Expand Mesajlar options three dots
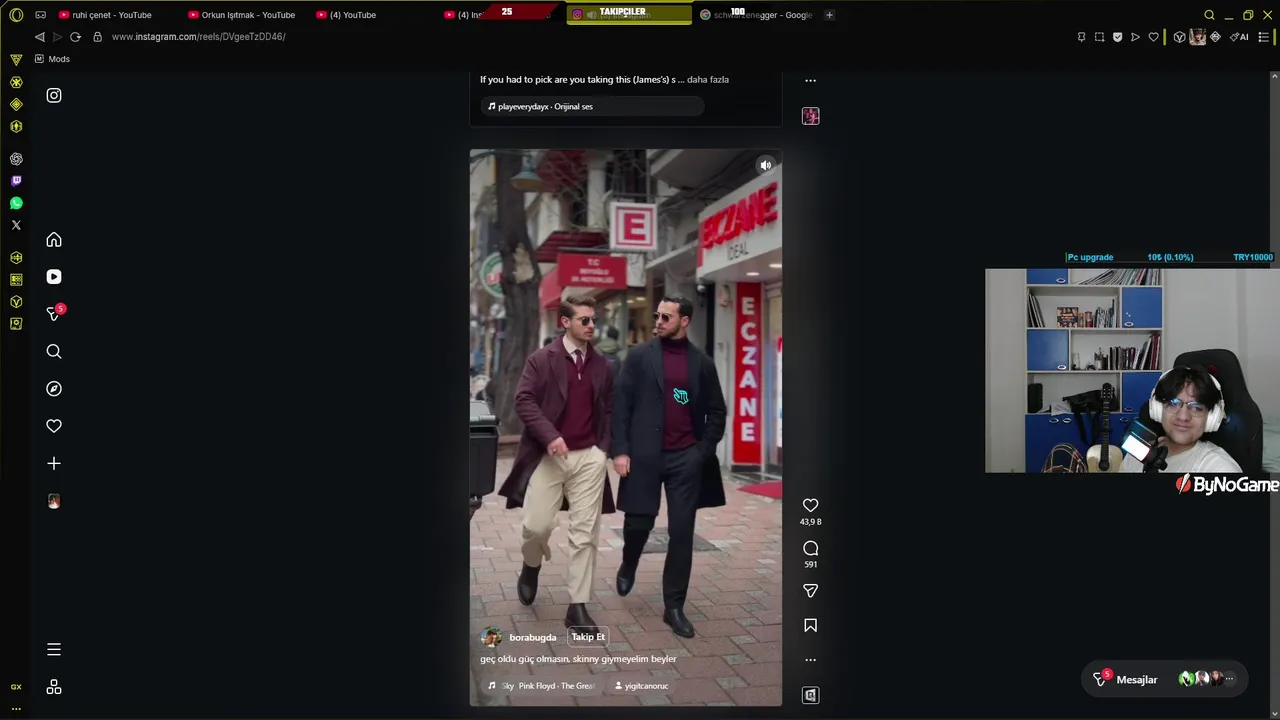The image size is (1280, 720). tap(1229, 679)
